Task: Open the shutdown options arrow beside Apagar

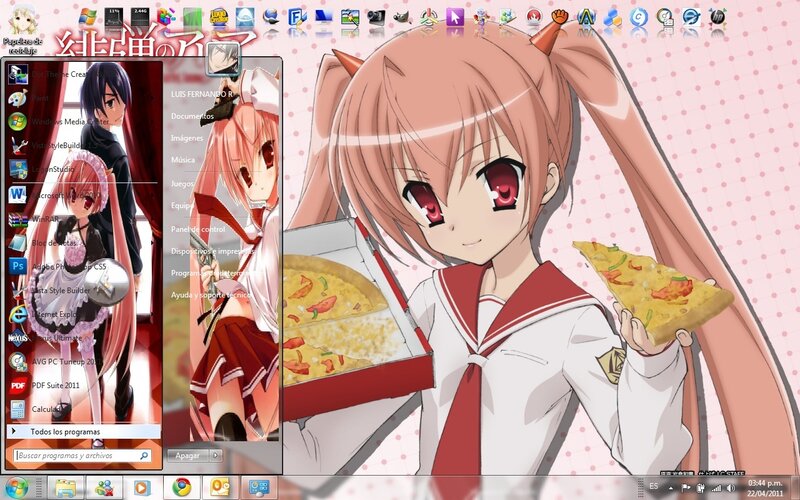Action: (x=216, y=455)
